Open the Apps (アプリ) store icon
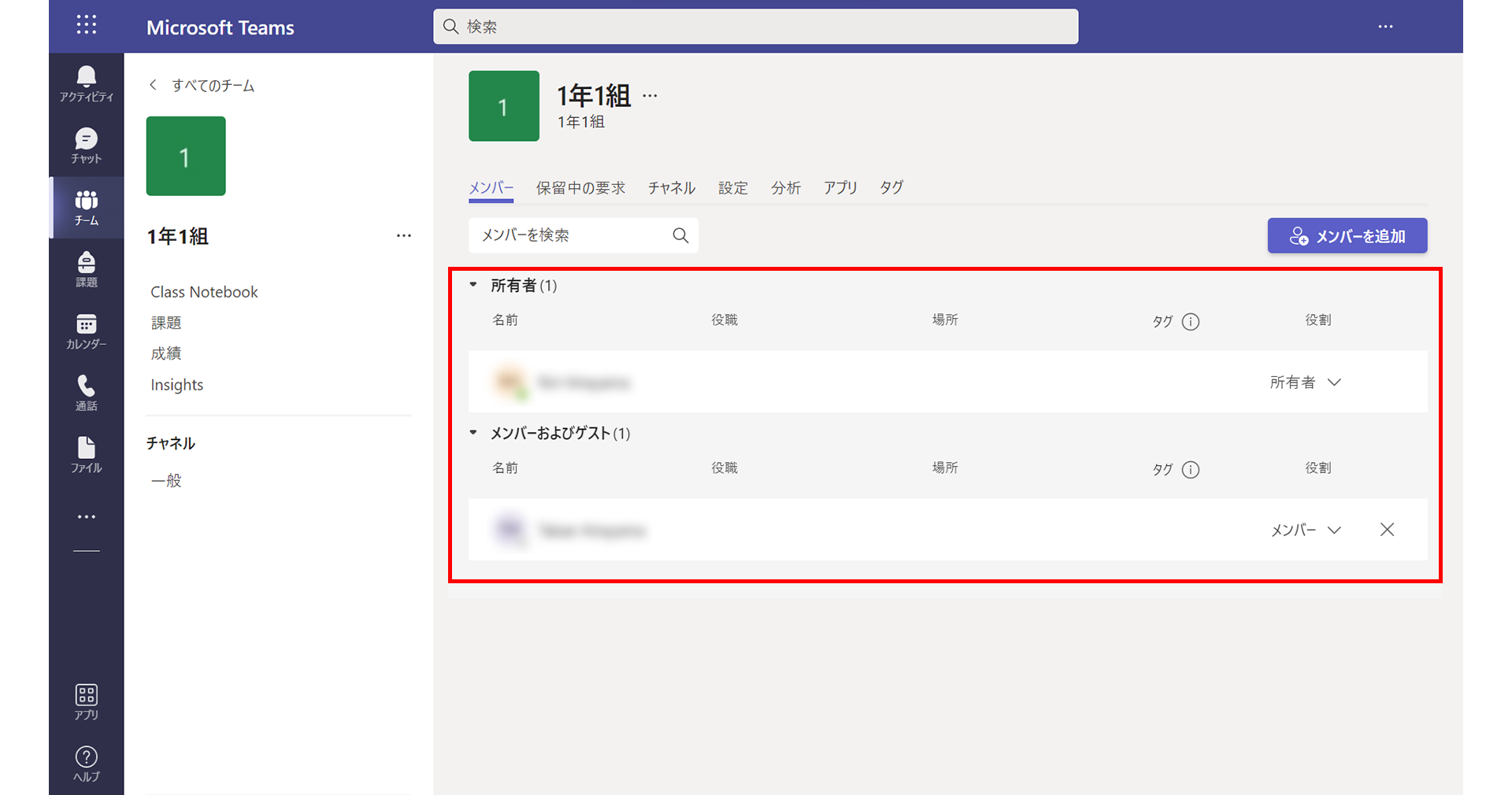 coord(87,702)
